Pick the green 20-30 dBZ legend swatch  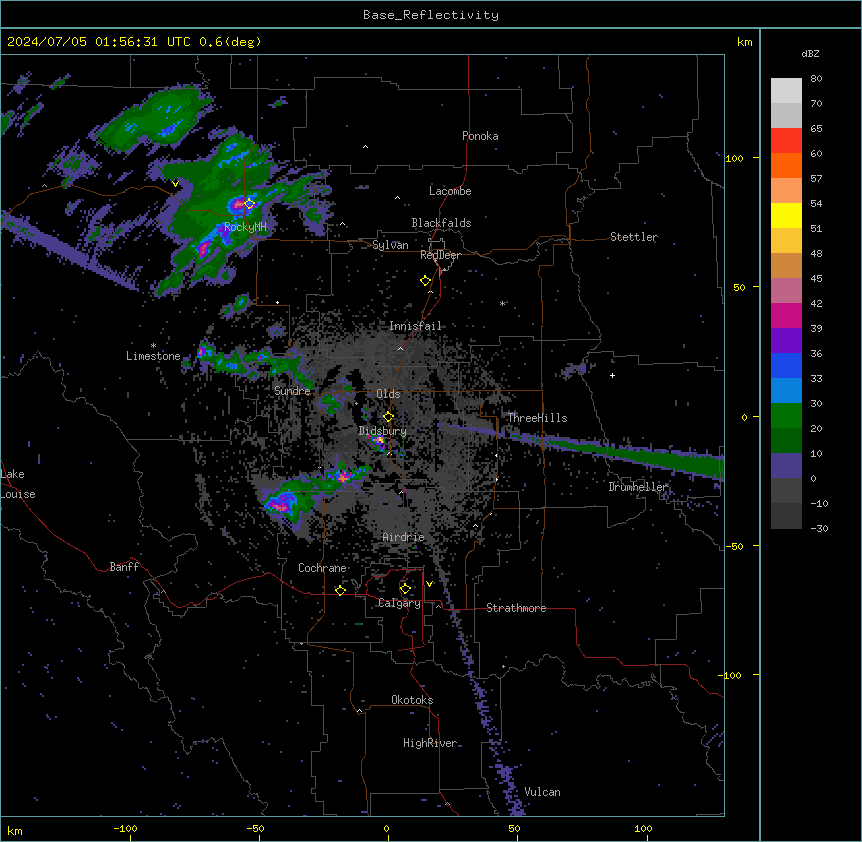coord(786,416)
